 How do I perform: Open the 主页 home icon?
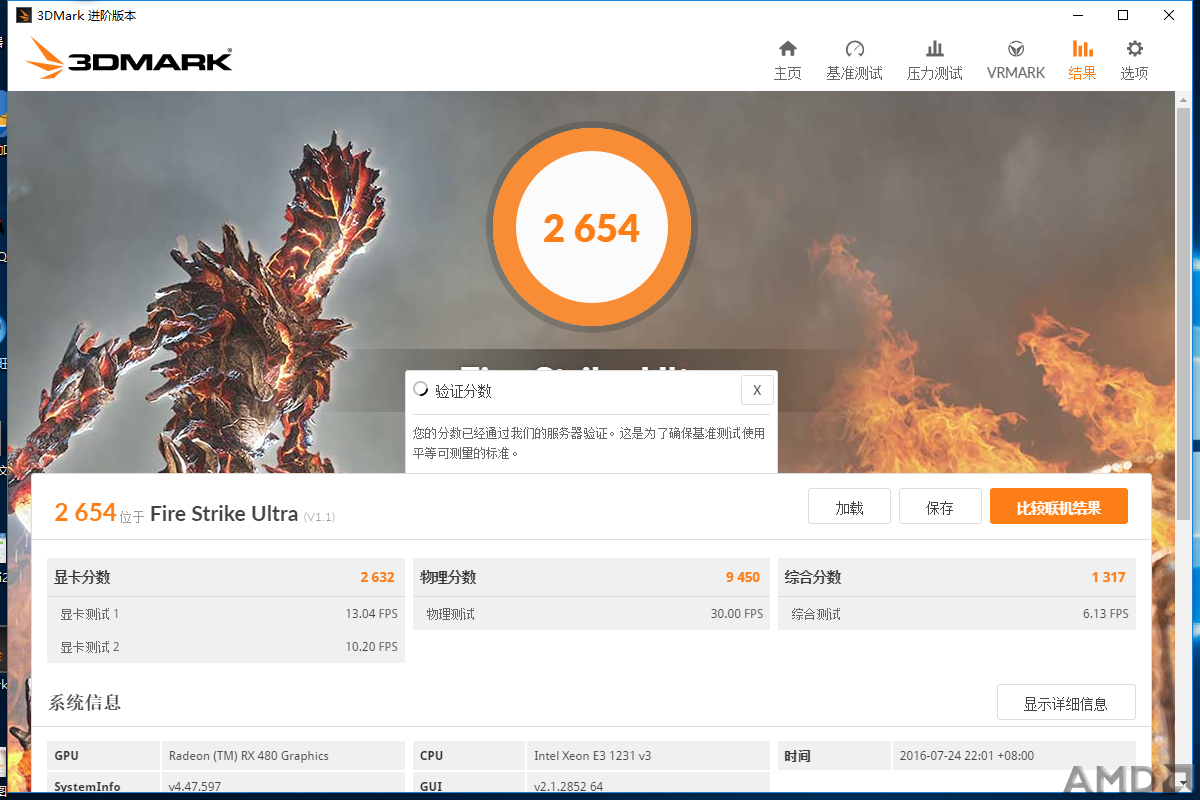tap(788, 49)
